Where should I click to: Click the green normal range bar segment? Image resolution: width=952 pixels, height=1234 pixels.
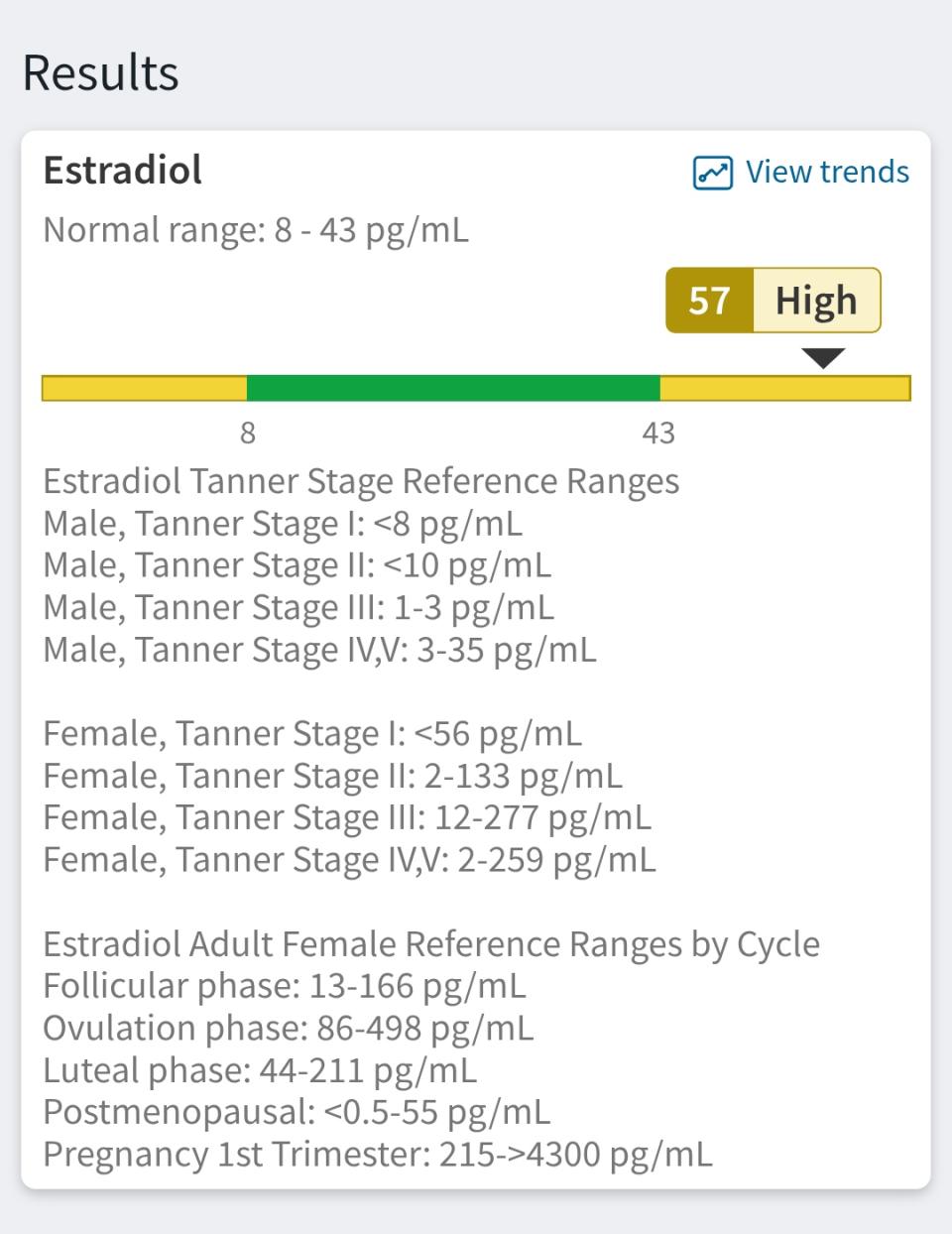coord(452,388)
